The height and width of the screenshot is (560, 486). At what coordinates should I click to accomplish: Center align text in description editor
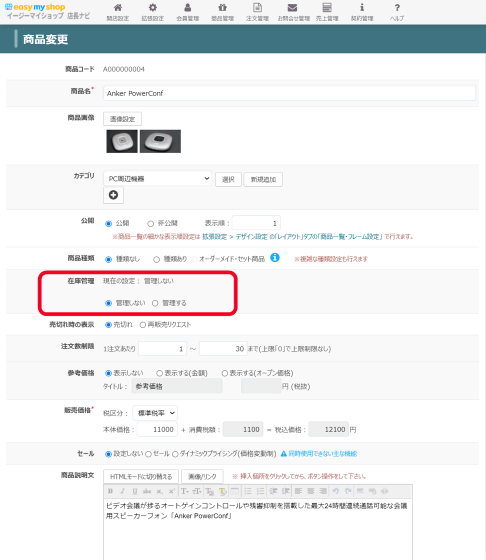click(x=310, y=491)
